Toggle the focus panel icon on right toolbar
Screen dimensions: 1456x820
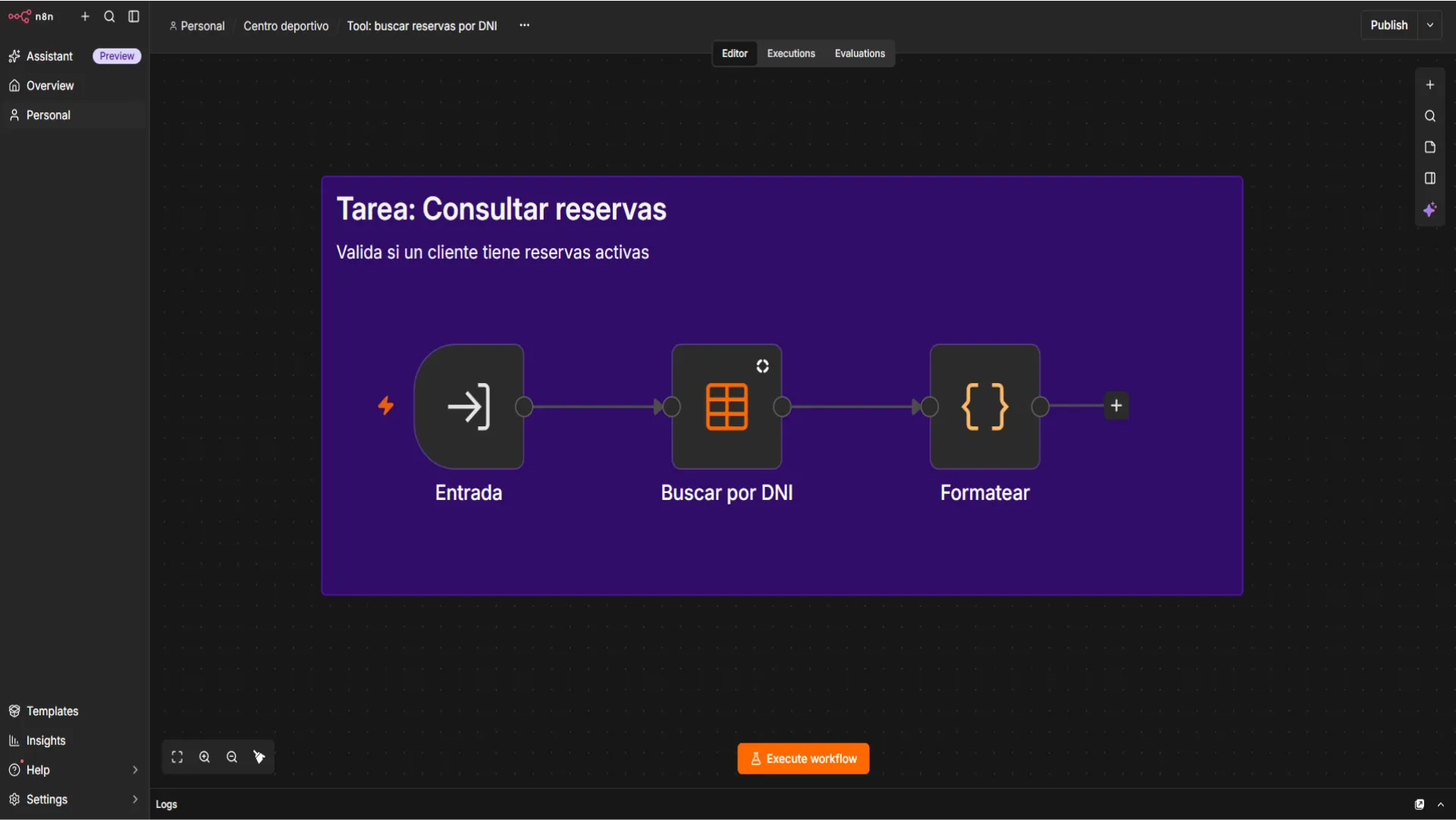pyautogui.click(x=1429, y=178)
